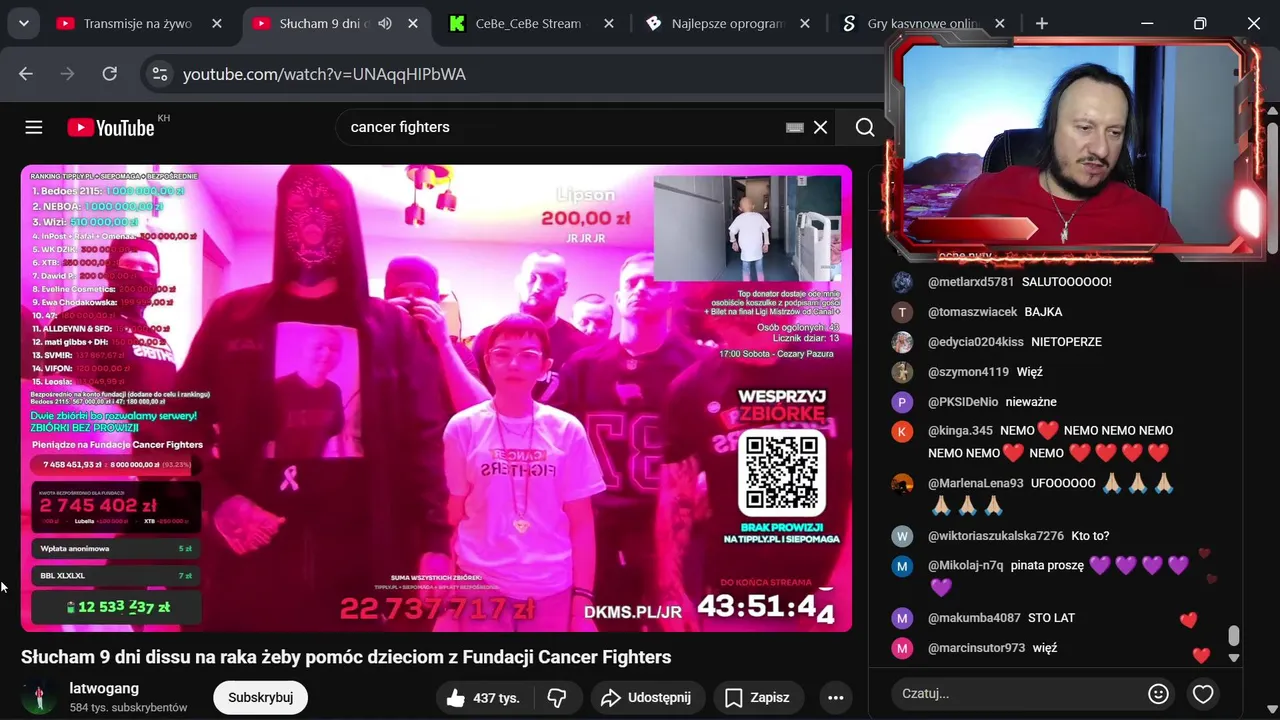Image resolution: width=1280 pixels, height=720 pixels.
Task: Run search with magnifier button
Action: [x=865, y=127]
